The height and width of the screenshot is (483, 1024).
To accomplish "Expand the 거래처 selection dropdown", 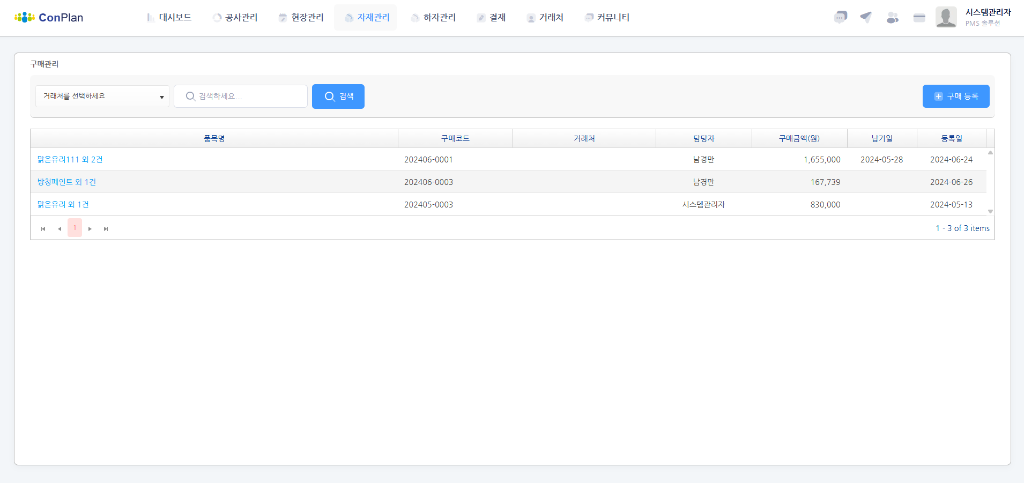I will [103, 96].
